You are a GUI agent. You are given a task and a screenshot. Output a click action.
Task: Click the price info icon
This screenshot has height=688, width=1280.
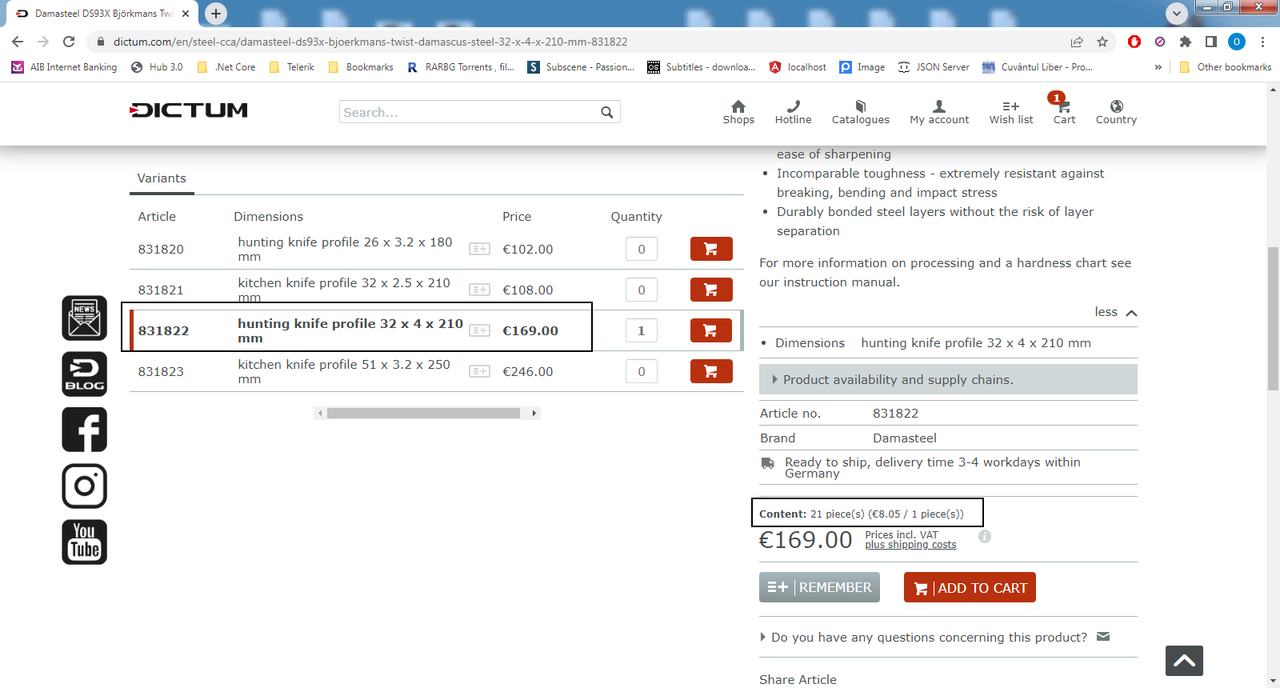(x=984, y=537)
